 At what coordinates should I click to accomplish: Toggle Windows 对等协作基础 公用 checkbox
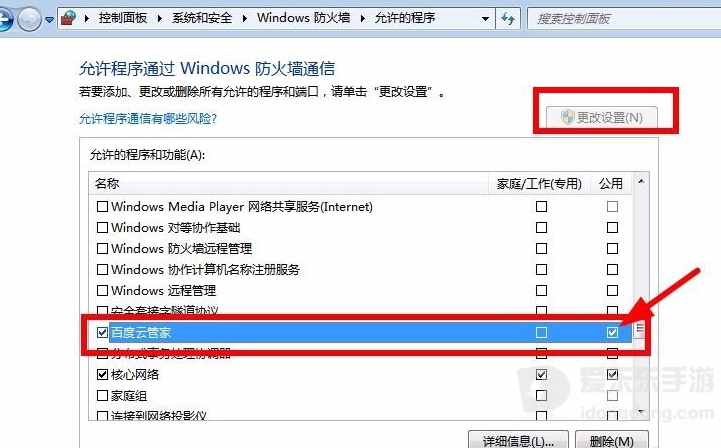(x=612, y=228)
